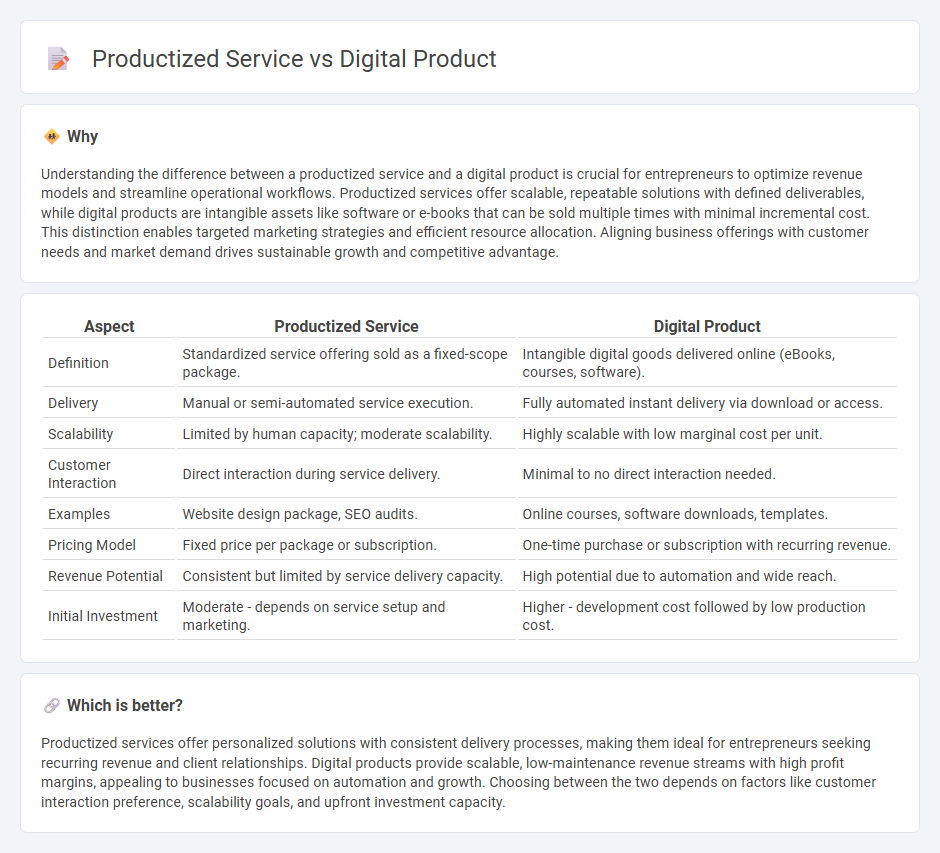Click cell 'Website design package, SEO audits.'

click(x=346, y=514)
